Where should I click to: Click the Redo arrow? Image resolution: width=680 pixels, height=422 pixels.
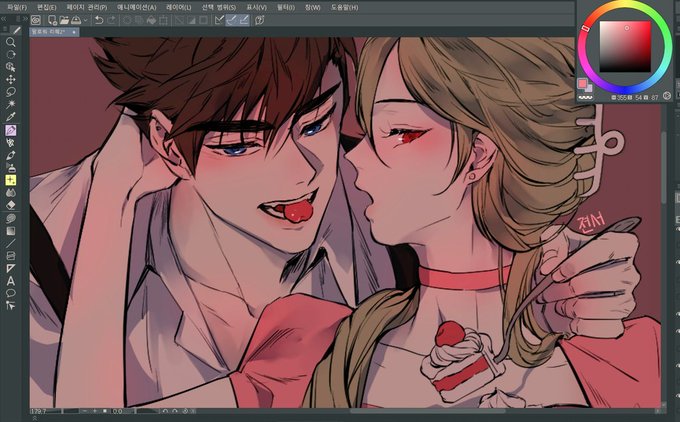[111, 20]
